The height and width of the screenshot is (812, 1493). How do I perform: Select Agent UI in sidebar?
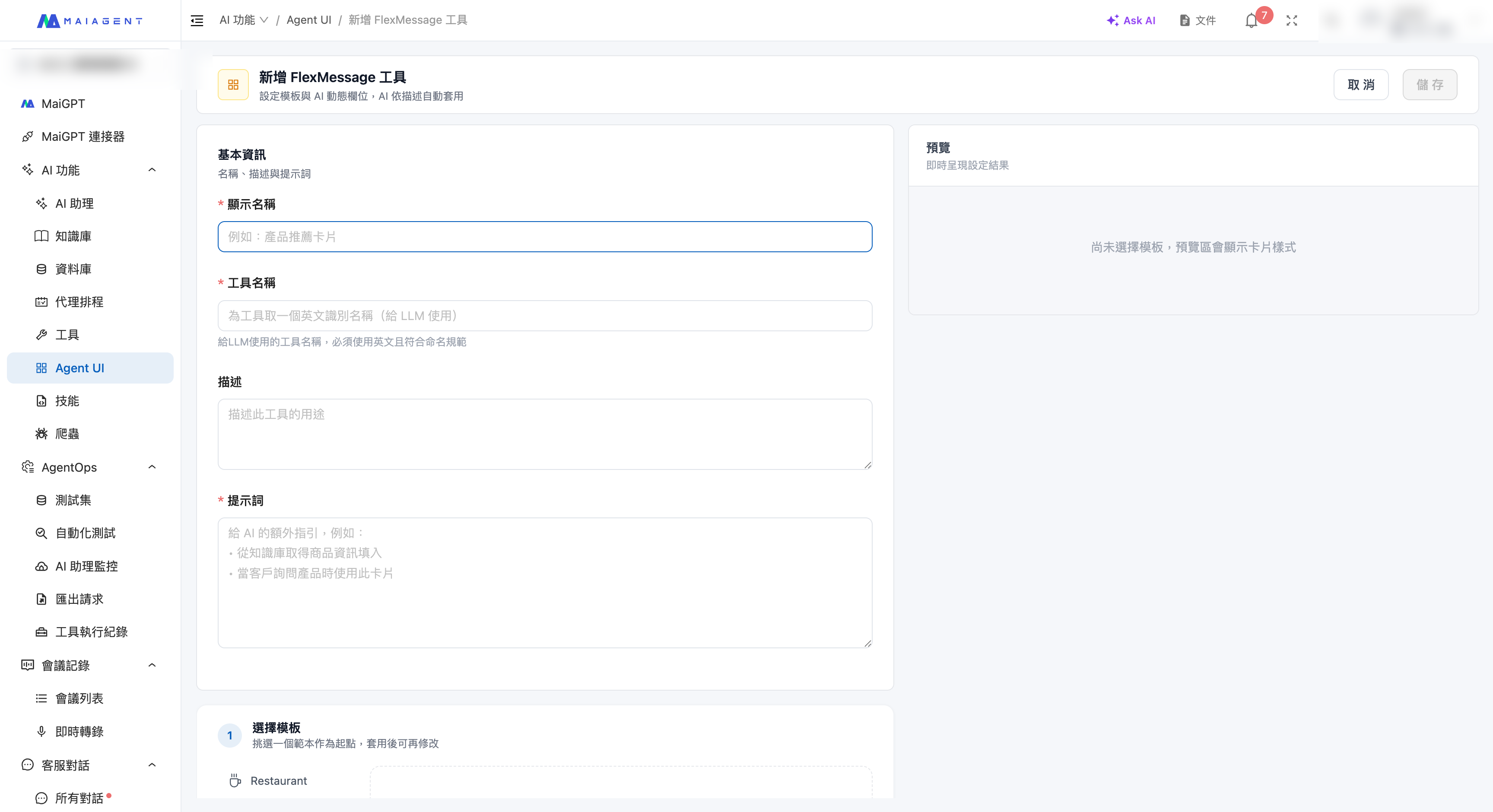point(90,368)
